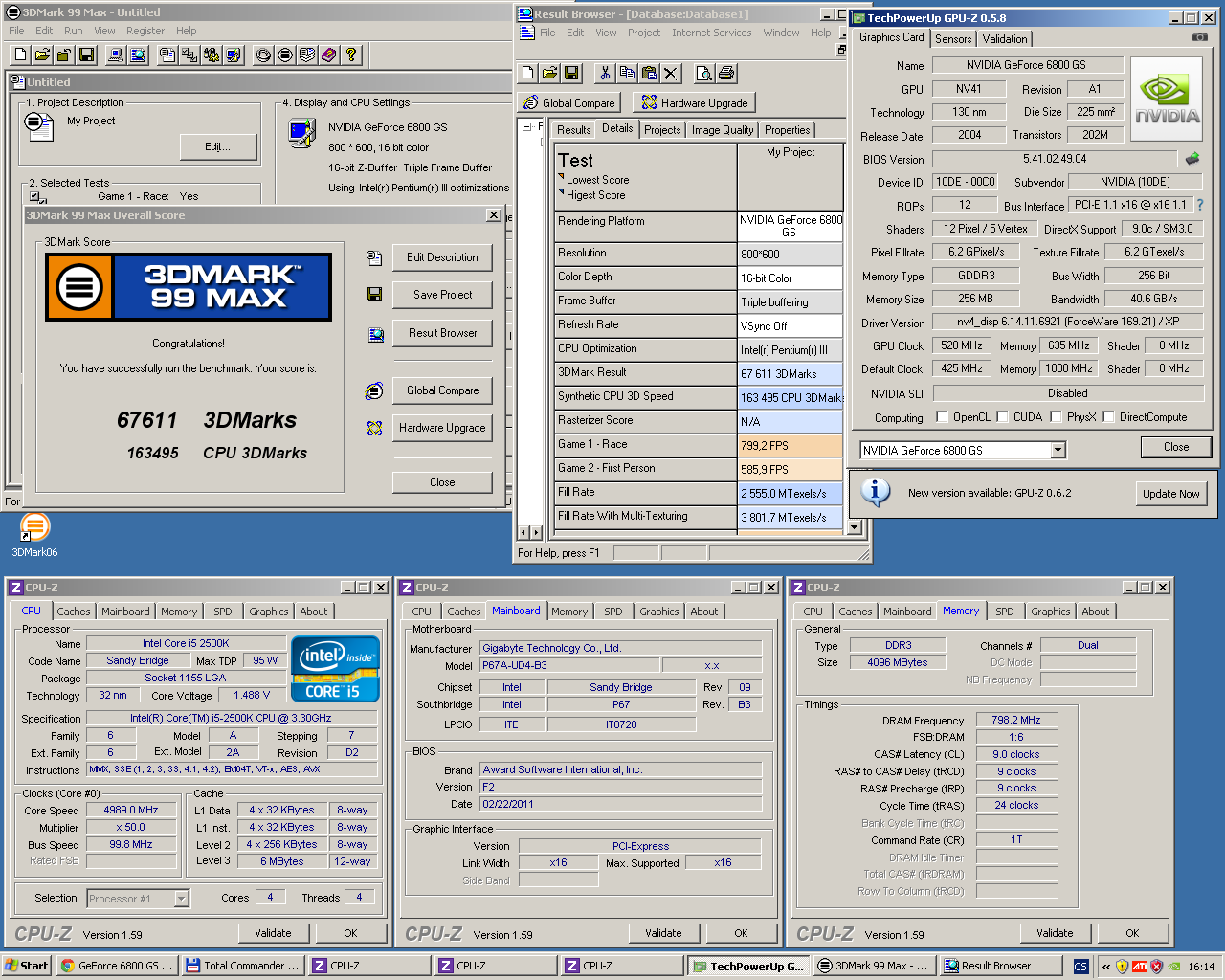Click purple help book icon in 3DMark toolbar
The height and width of the screenshot is (980, 1225).
click(x=329, y=56)
